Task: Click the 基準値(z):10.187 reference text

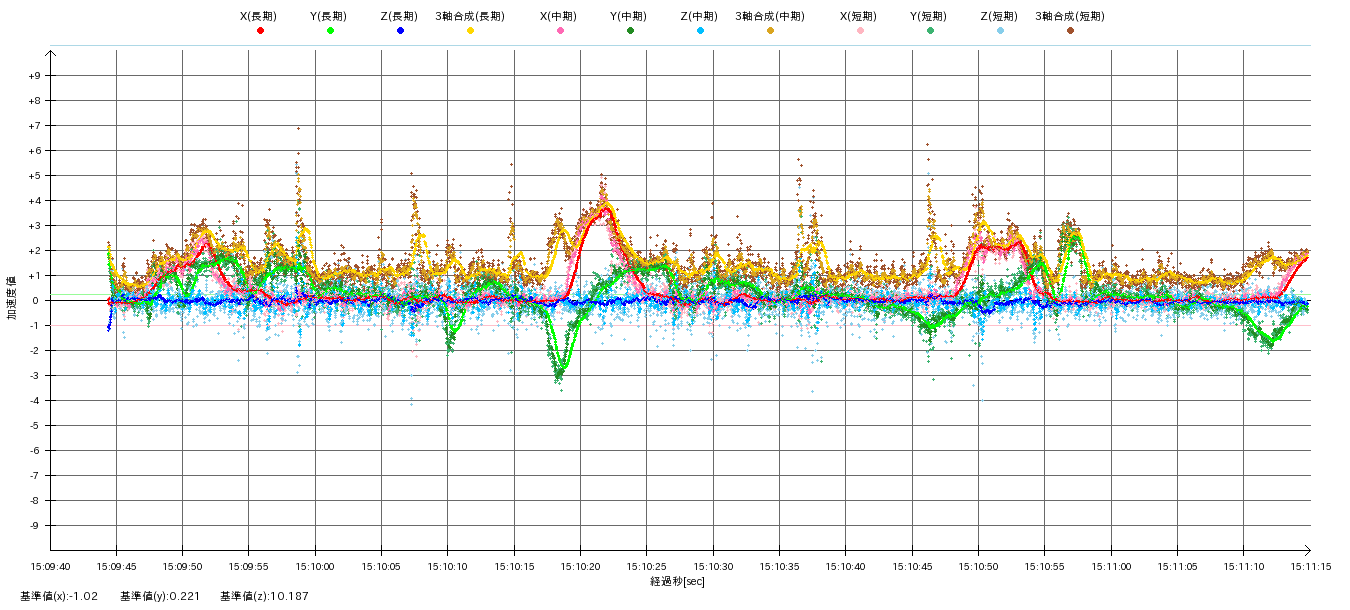Action: tap(264, 596)
